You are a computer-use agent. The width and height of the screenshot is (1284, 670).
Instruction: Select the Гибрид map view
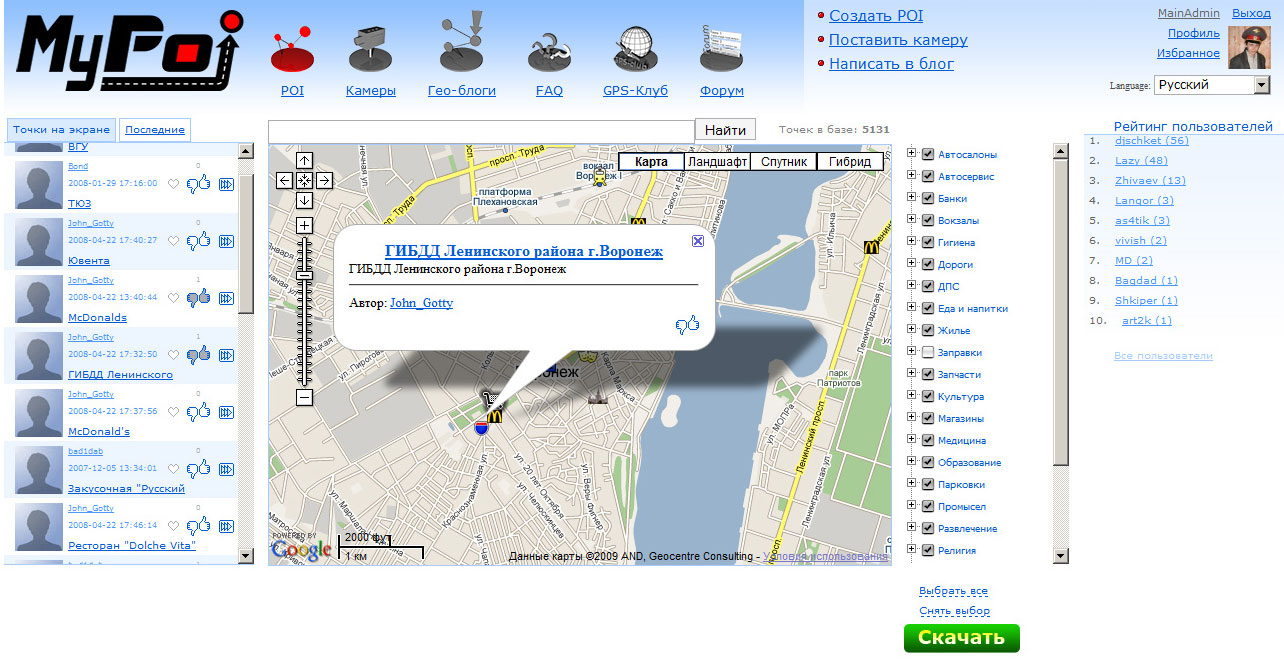(x=850, y=162)
